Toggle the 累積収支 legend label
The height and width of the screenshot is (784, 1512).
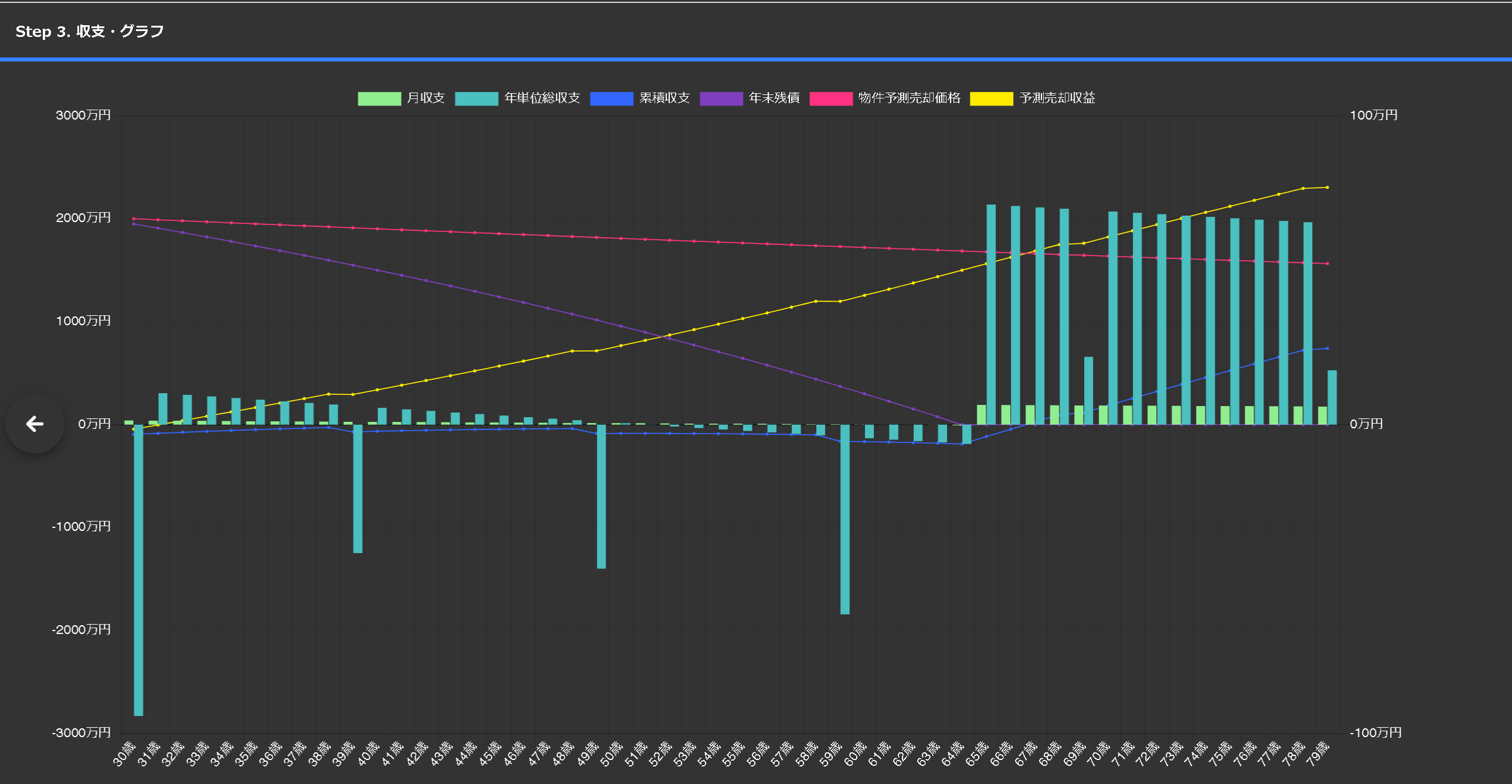tap(664, 98)
